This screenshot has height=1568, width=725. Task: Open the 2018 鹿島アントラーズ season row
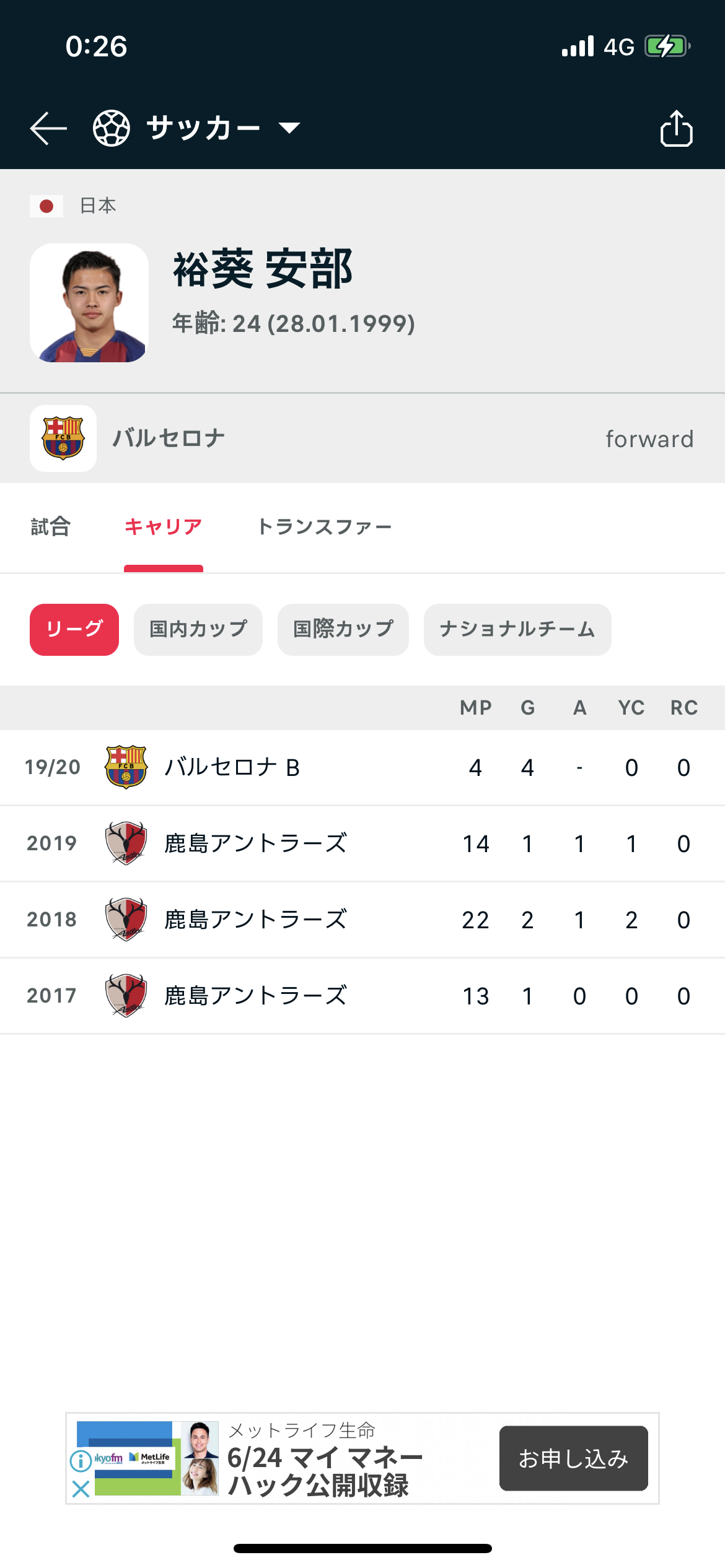click(362, 920)
